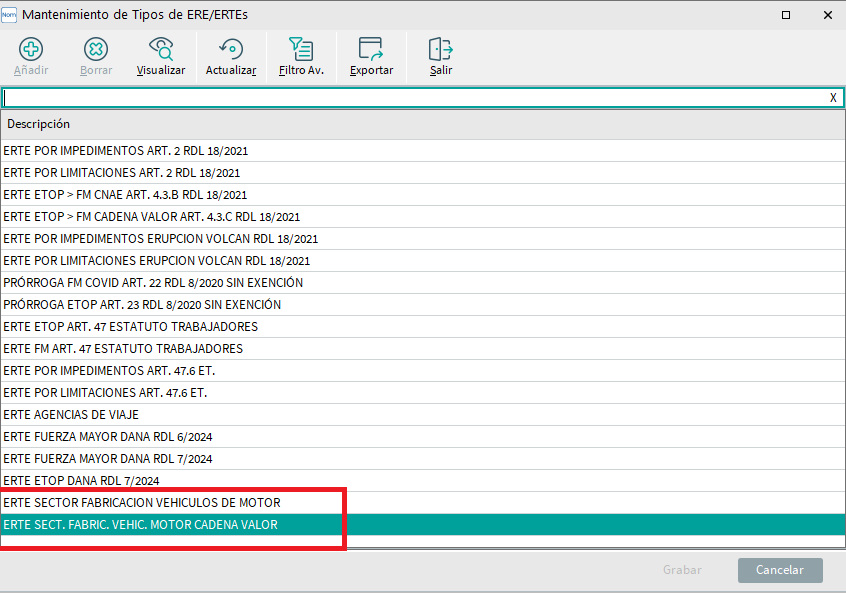The height and width of the screenshot is (594, 846).
Task: Export the list with Exportar icon
Action: tap(371, 50)
